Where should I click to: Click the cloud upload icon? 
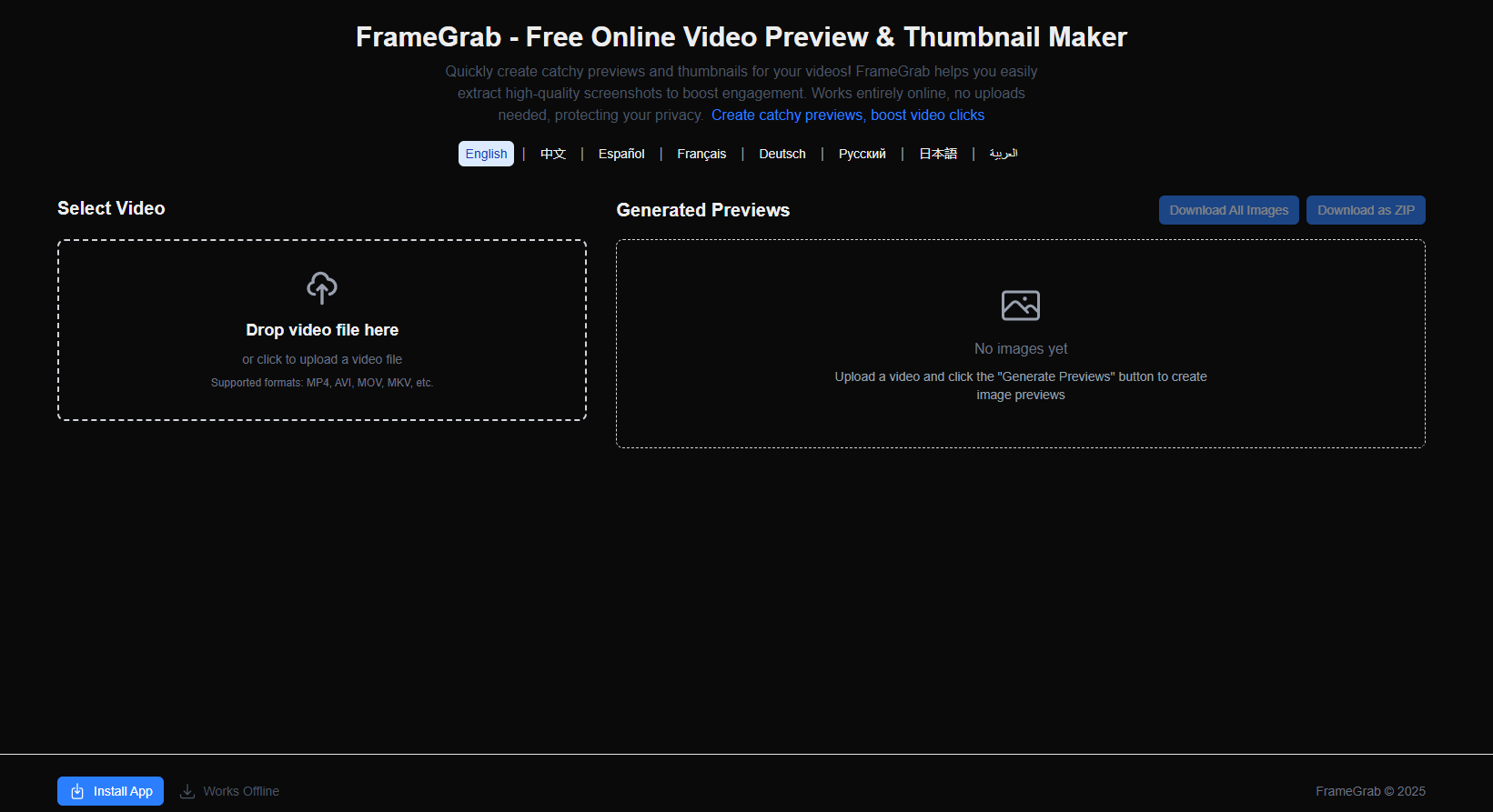322,287
